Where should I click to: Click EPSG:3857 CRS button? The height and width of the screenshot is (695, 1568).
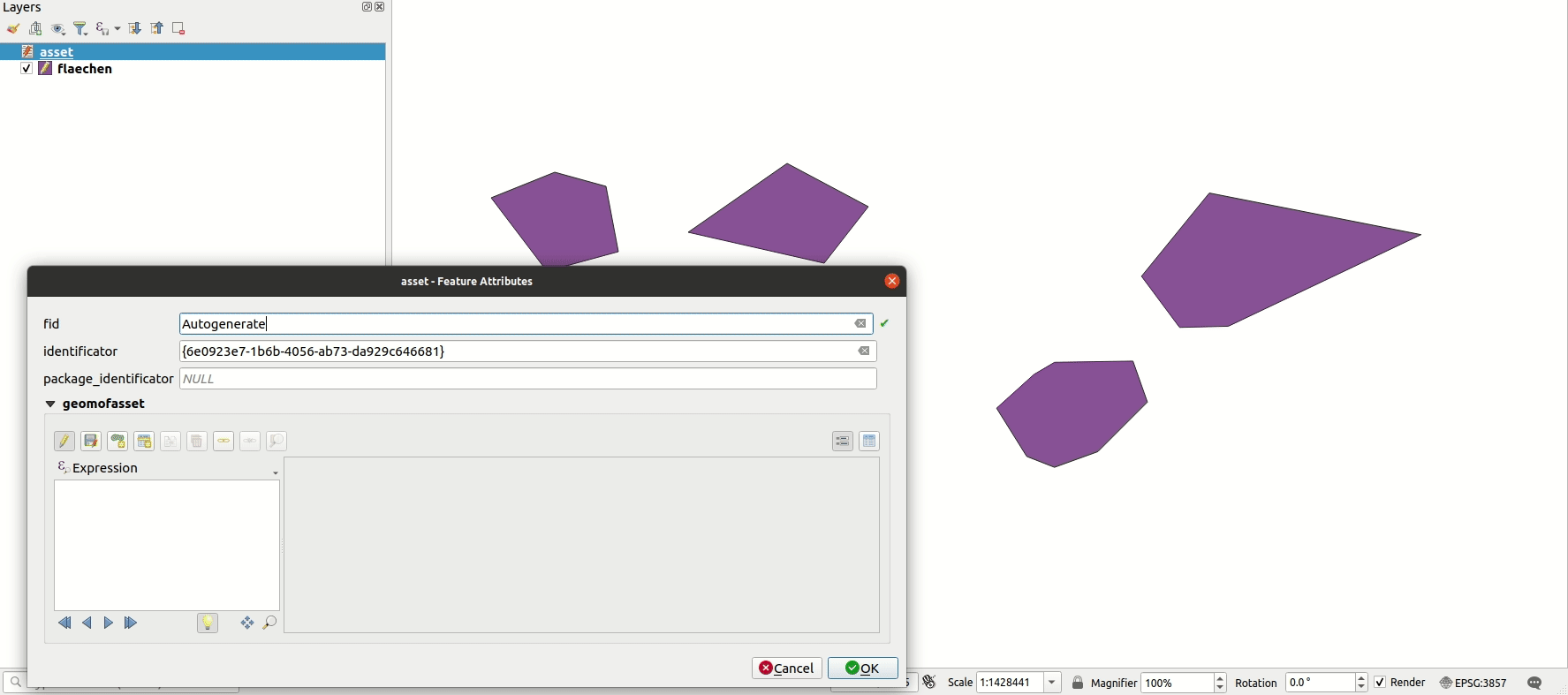tap(1473, 683)
